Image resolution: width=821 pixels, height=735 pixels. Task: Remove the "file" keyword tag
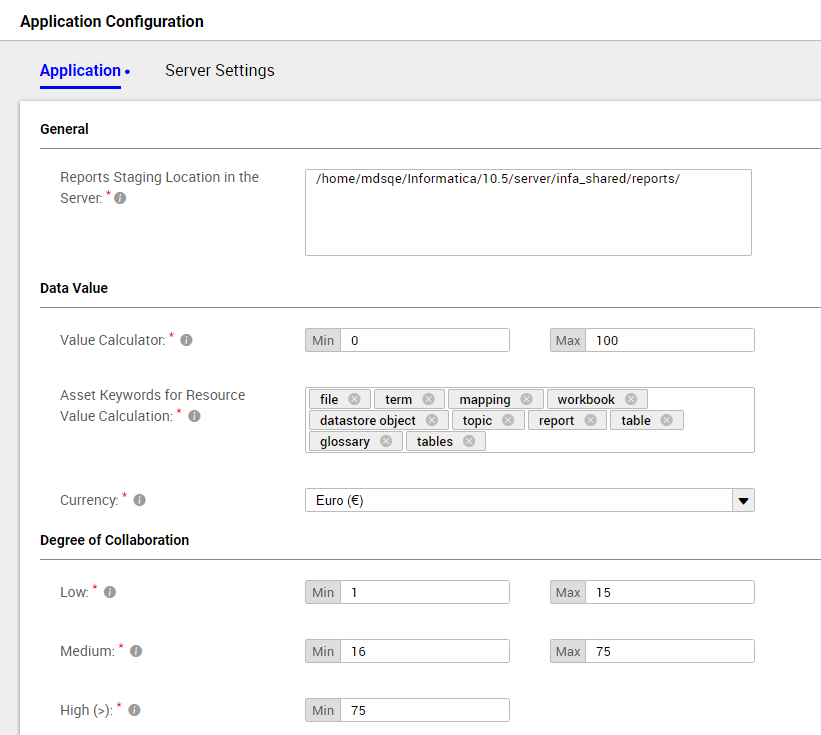pyautogui.click(x=354, y=399)
